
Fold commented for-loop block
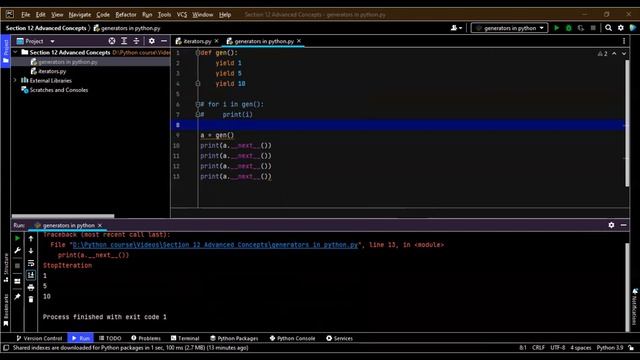click(x=198, y=104)
